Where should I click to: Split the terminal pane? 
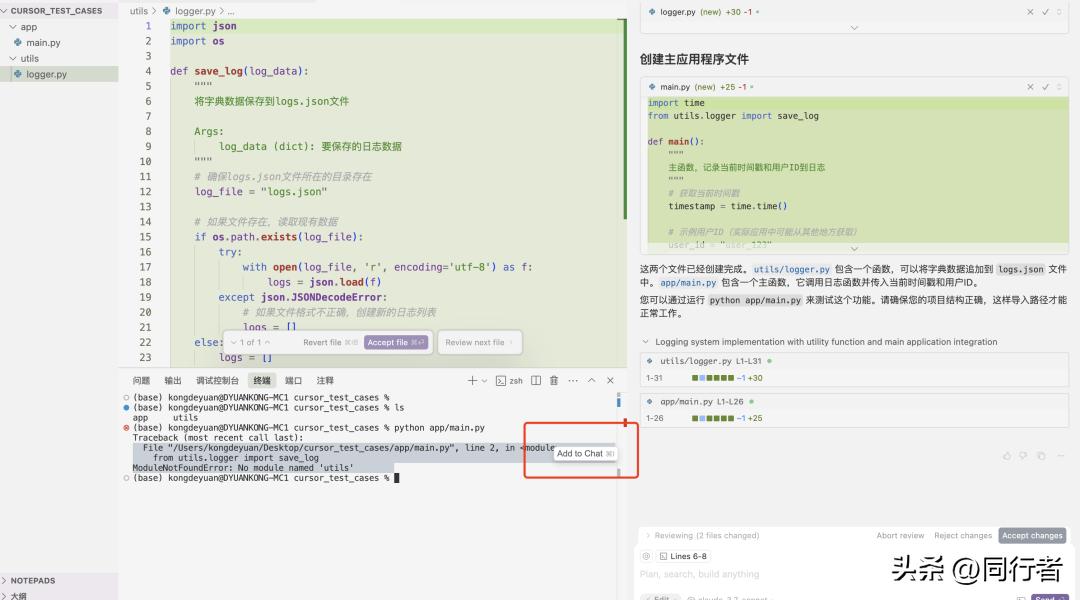(x=536, y=381)
